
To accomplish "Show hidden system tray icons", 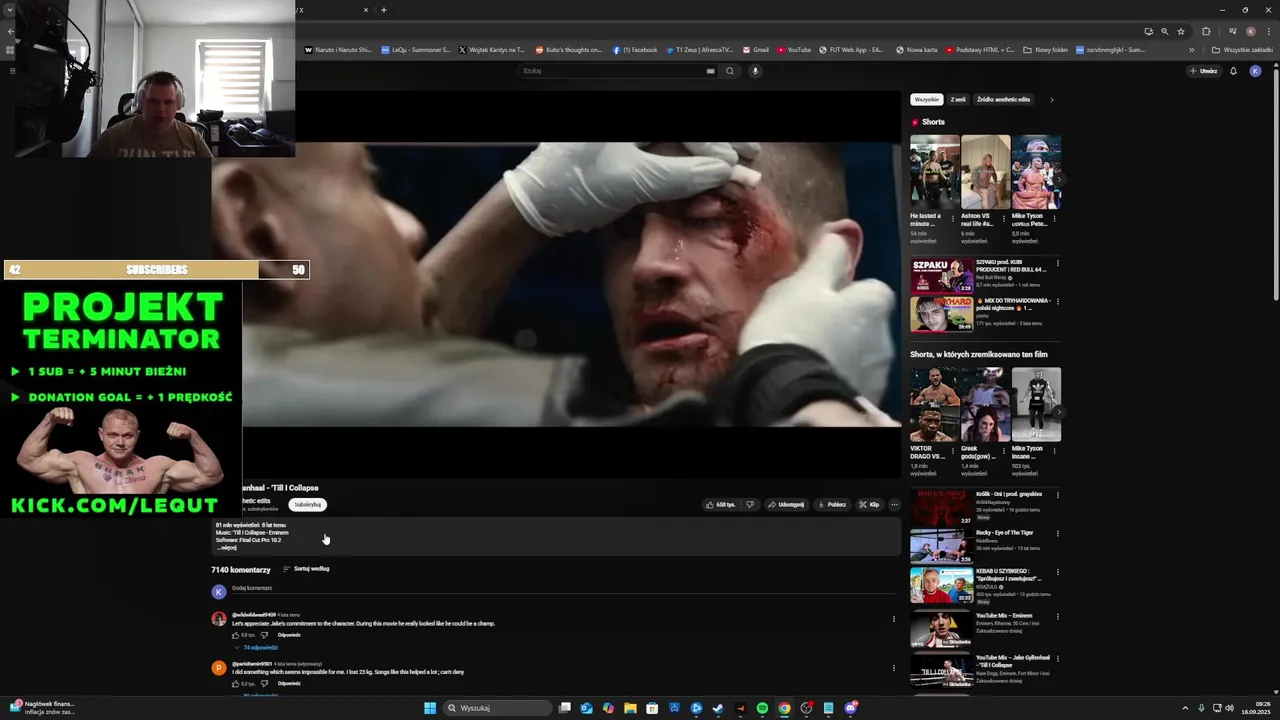I will [x=1185, y=708].
